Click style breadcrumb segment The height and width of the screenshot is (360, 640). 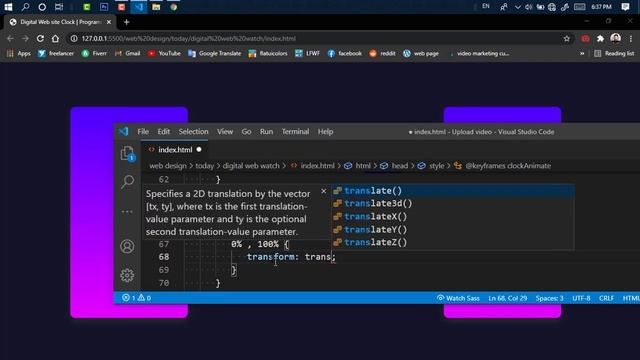(431, 166)
